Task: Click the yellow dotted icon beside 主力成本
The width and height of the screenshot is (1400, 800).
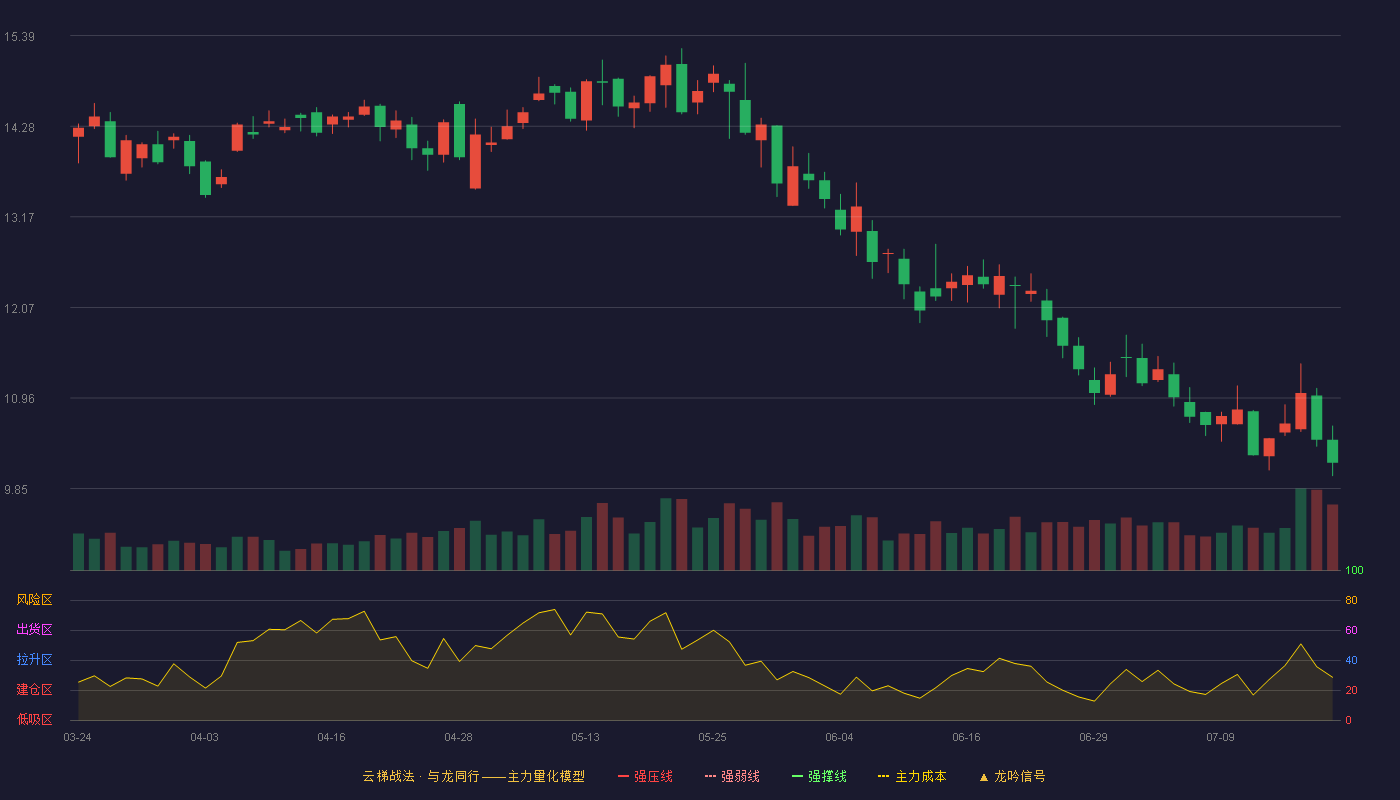Action: 883,776
